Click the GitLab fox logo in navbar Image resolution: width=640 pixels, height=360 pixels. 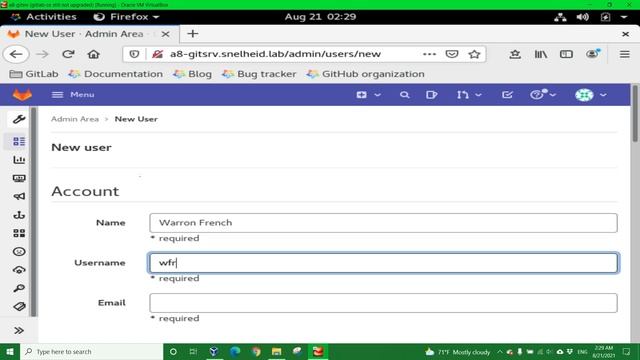(22, 95)
